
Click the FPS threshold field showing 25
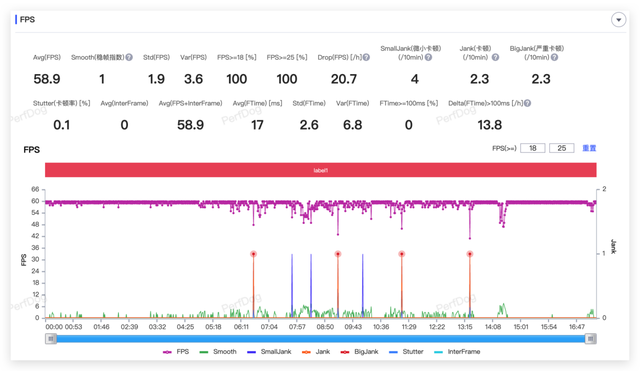562,148
